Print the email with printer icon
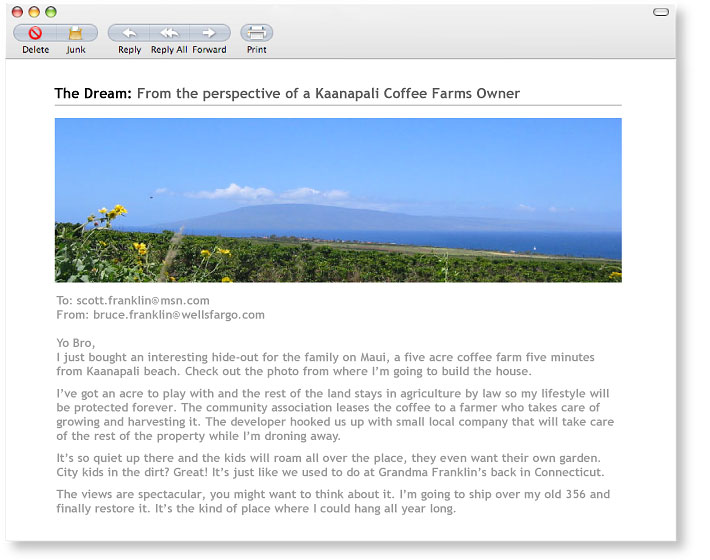The image size is (710, 560). (257, 33)
